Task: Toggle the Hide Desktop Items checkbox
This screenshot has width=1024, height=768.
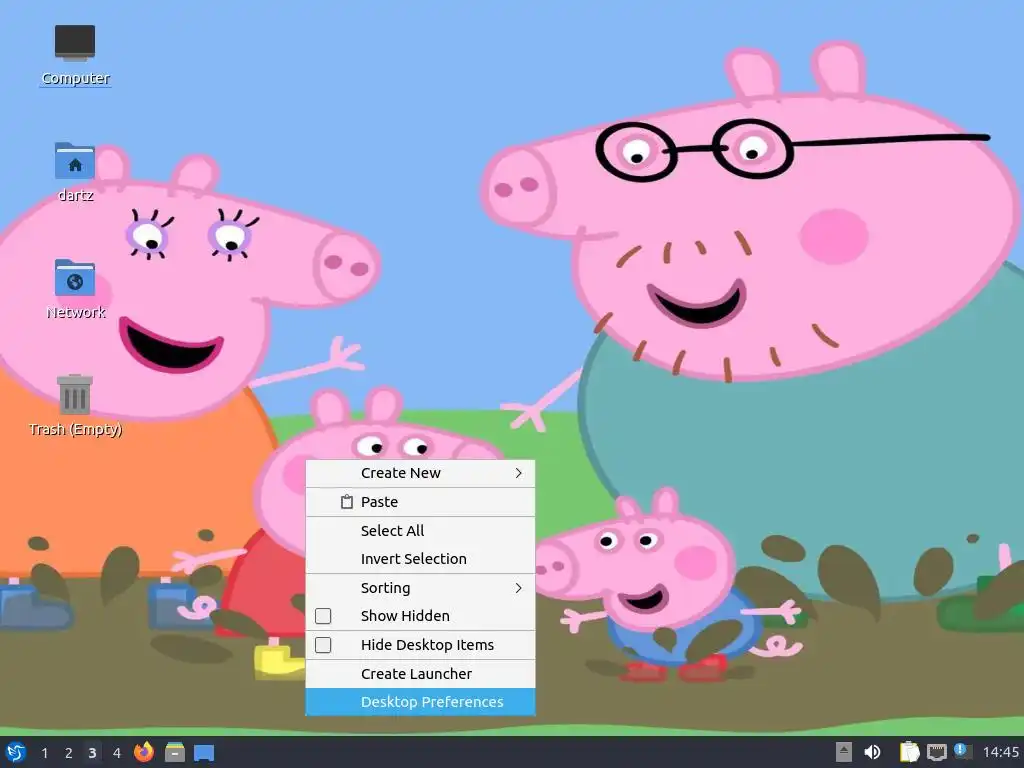Action: click(323, 645)
